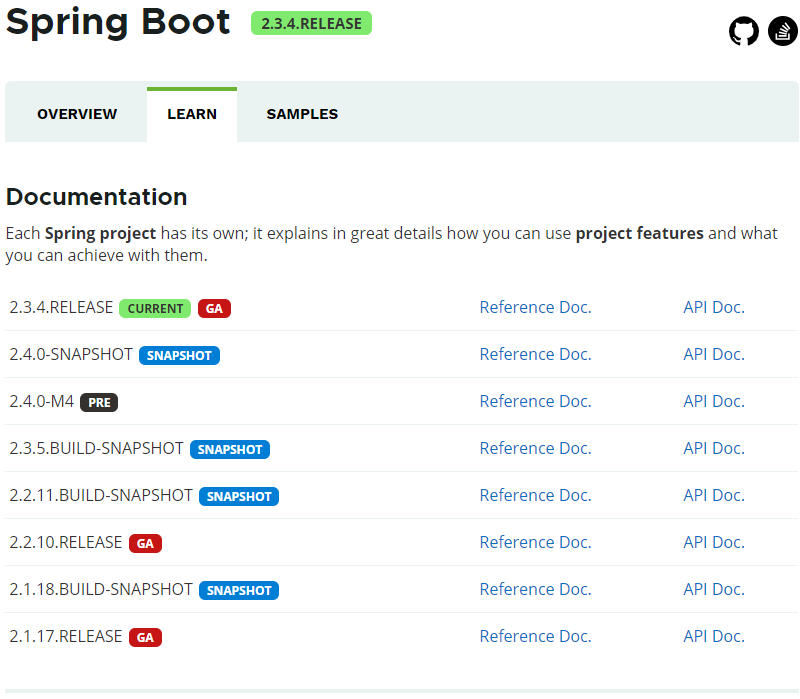
Task: Open API Doc. for 2.2.11.BUILD-SNAPSHOT
Action: pyautogui.click(x=714, y=495)
